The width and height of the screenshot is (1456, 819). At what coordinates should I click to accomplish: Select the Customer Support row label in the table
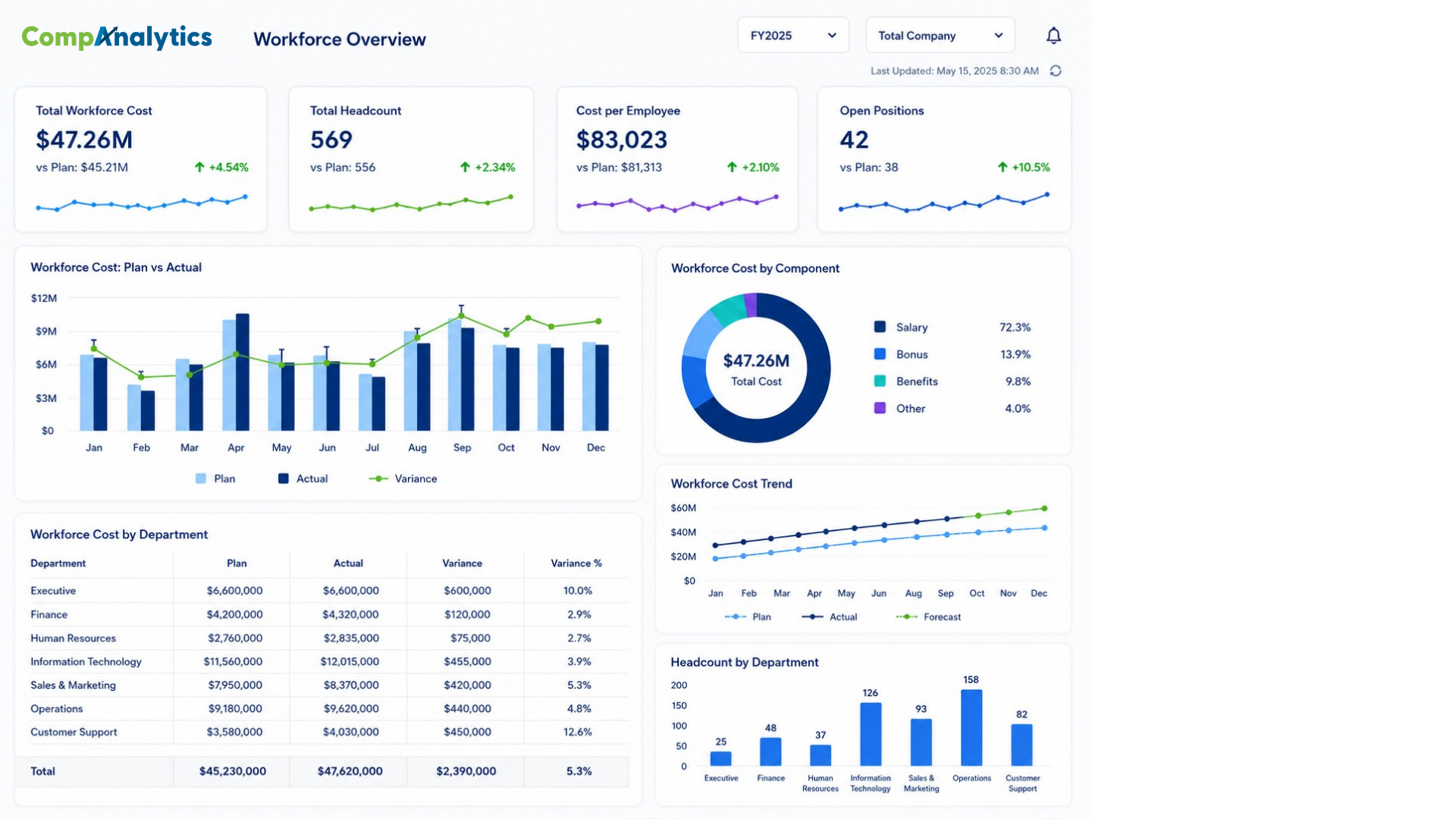coord(74,732)
